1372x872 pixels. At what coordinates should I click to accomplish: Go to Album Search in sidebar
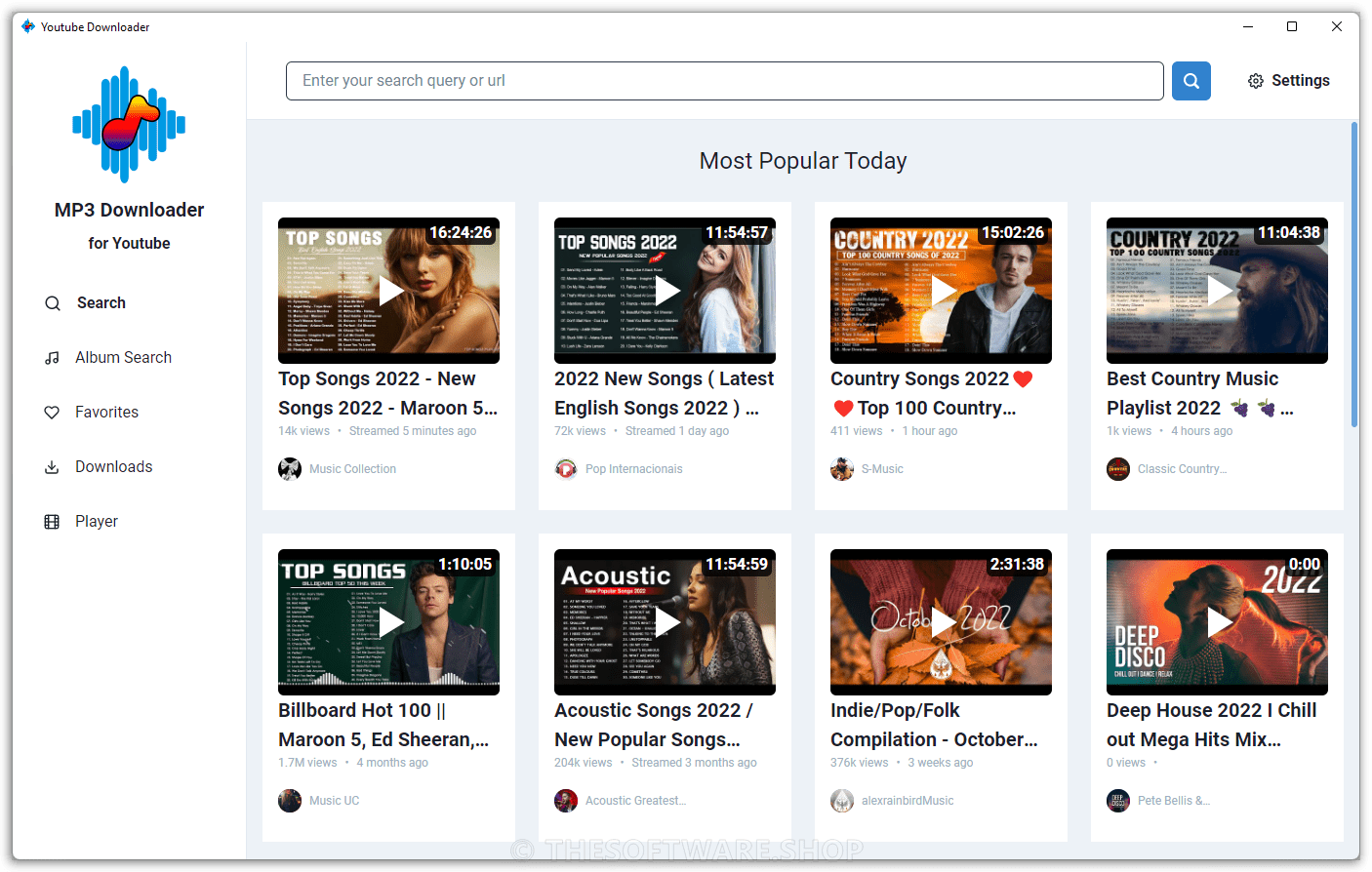(123, 358)
